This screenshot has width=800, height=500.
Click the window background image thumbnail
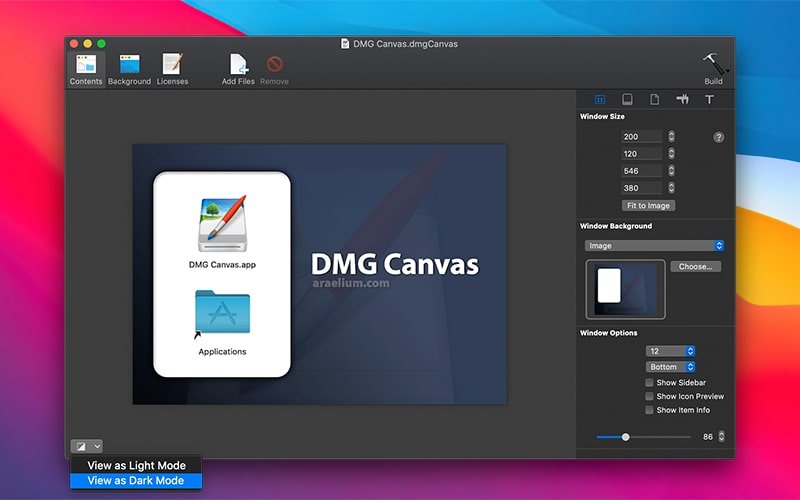(x=625, y=287)
